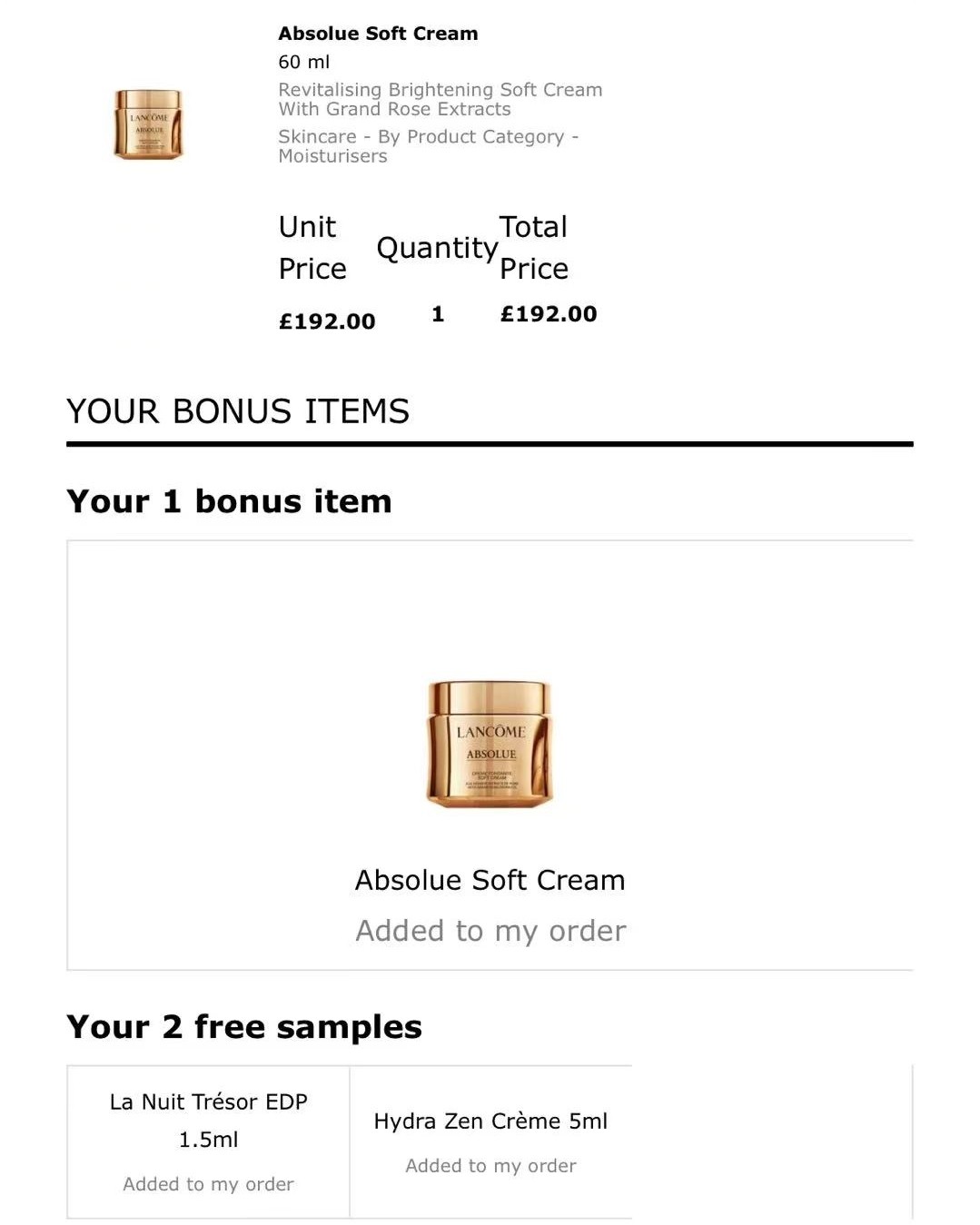Click the Unit Price column header
980x1225 pixels.
(x=312, y=247)
